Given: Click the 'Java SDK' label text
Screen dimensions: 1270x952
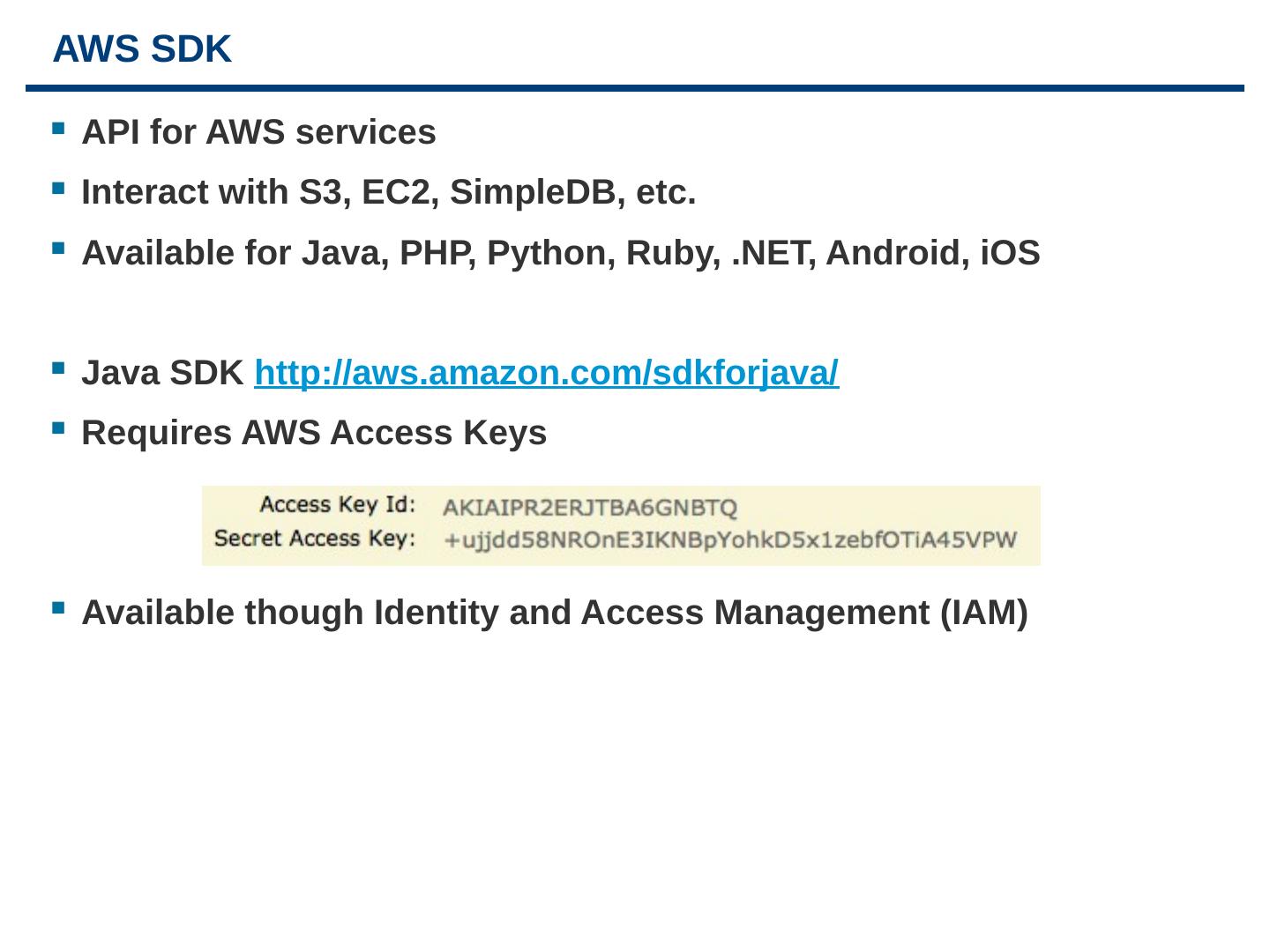Looking at the screenshot, I should tap(162, 373).
